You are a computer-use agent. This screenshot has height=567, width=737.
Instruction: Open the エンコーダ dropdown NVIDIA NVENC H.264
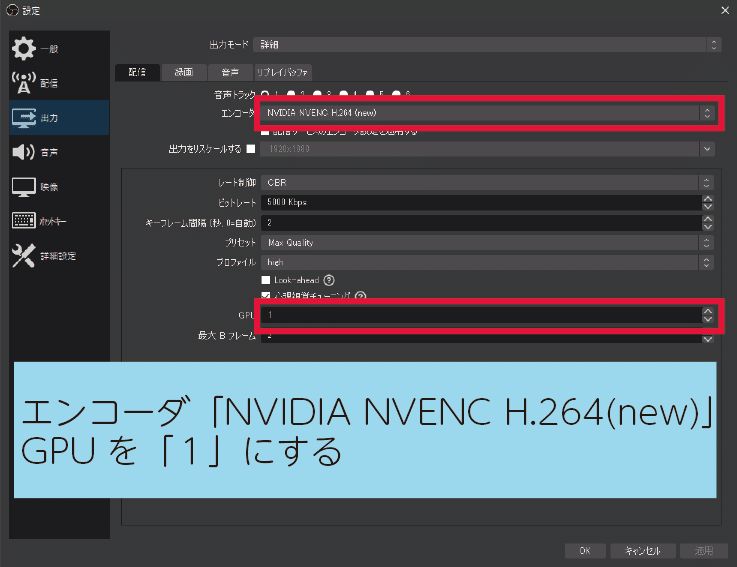coord(487,113)
